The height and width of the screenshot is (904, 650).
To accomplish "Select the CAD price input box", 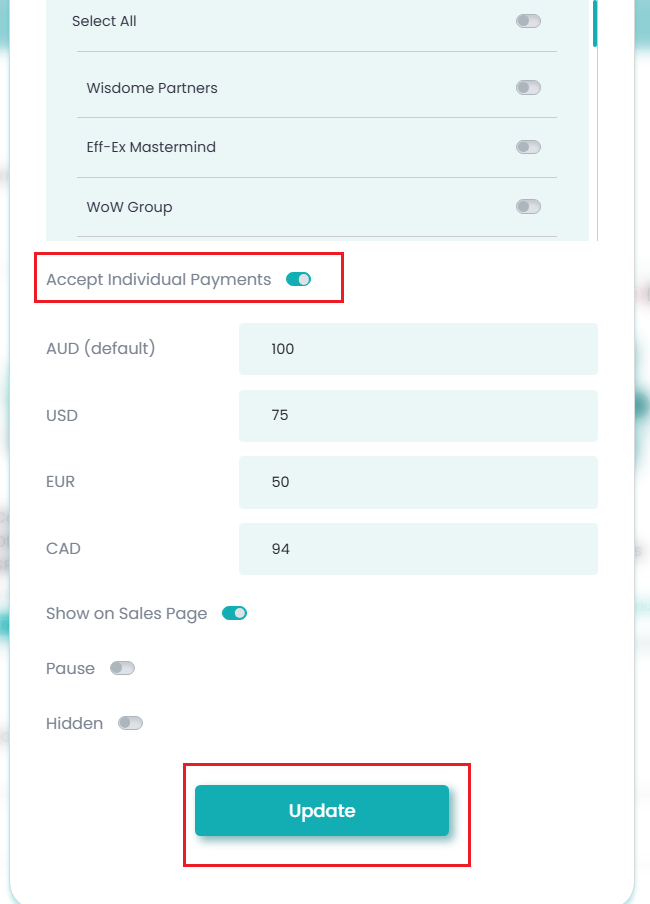I will click(x=418, y=549).
